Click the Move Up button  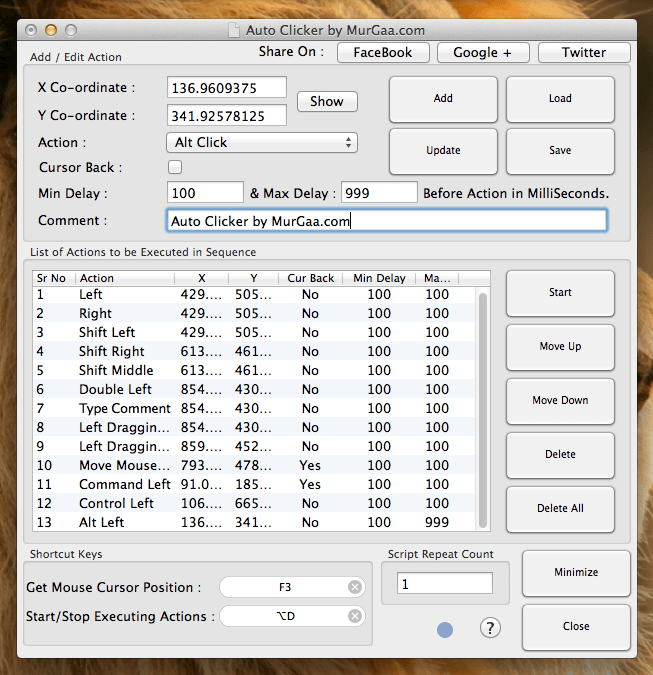tap(560, 347)
